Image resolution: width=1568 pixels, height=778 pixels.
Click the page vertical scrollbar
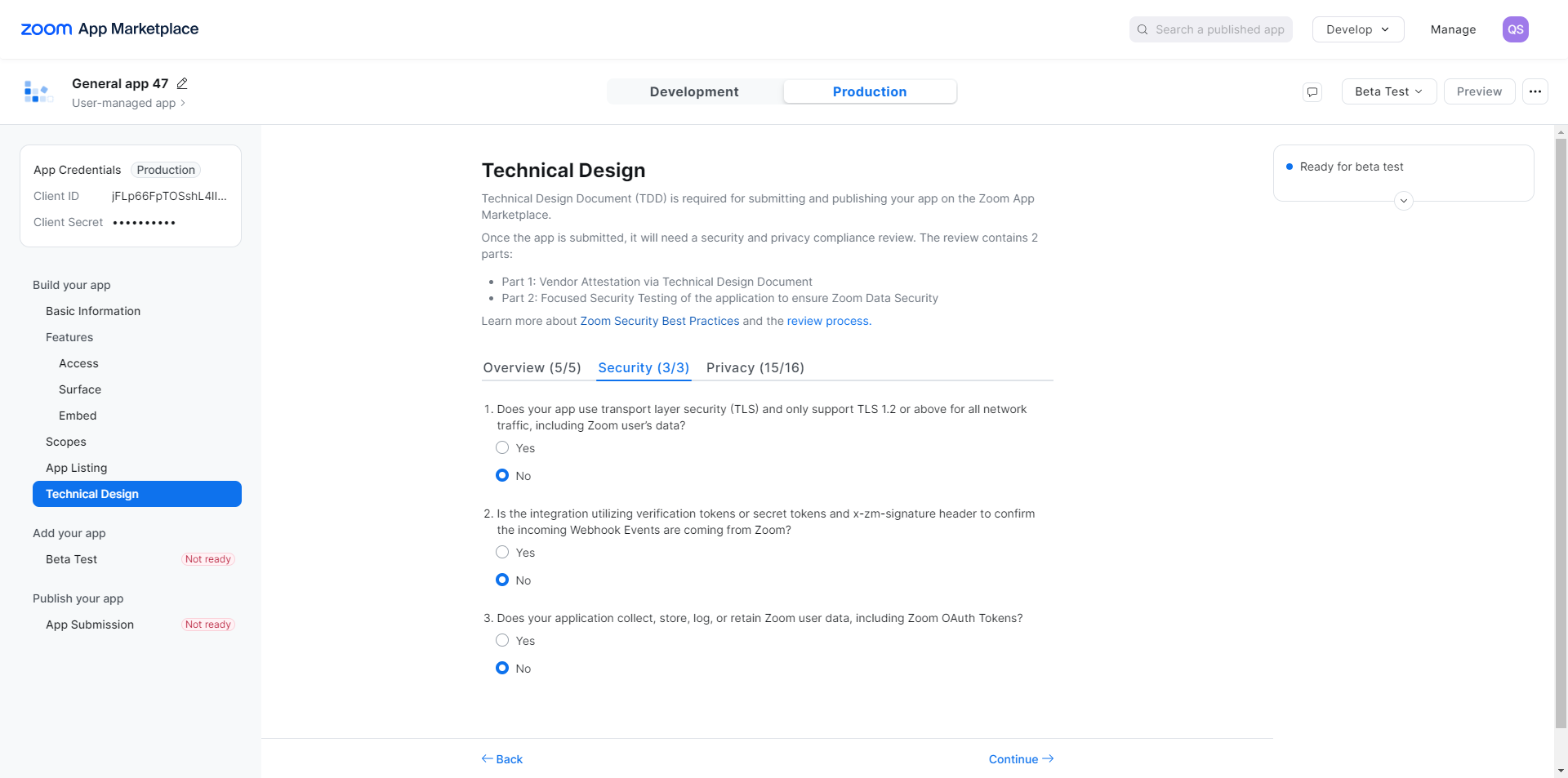[1561, 433]
